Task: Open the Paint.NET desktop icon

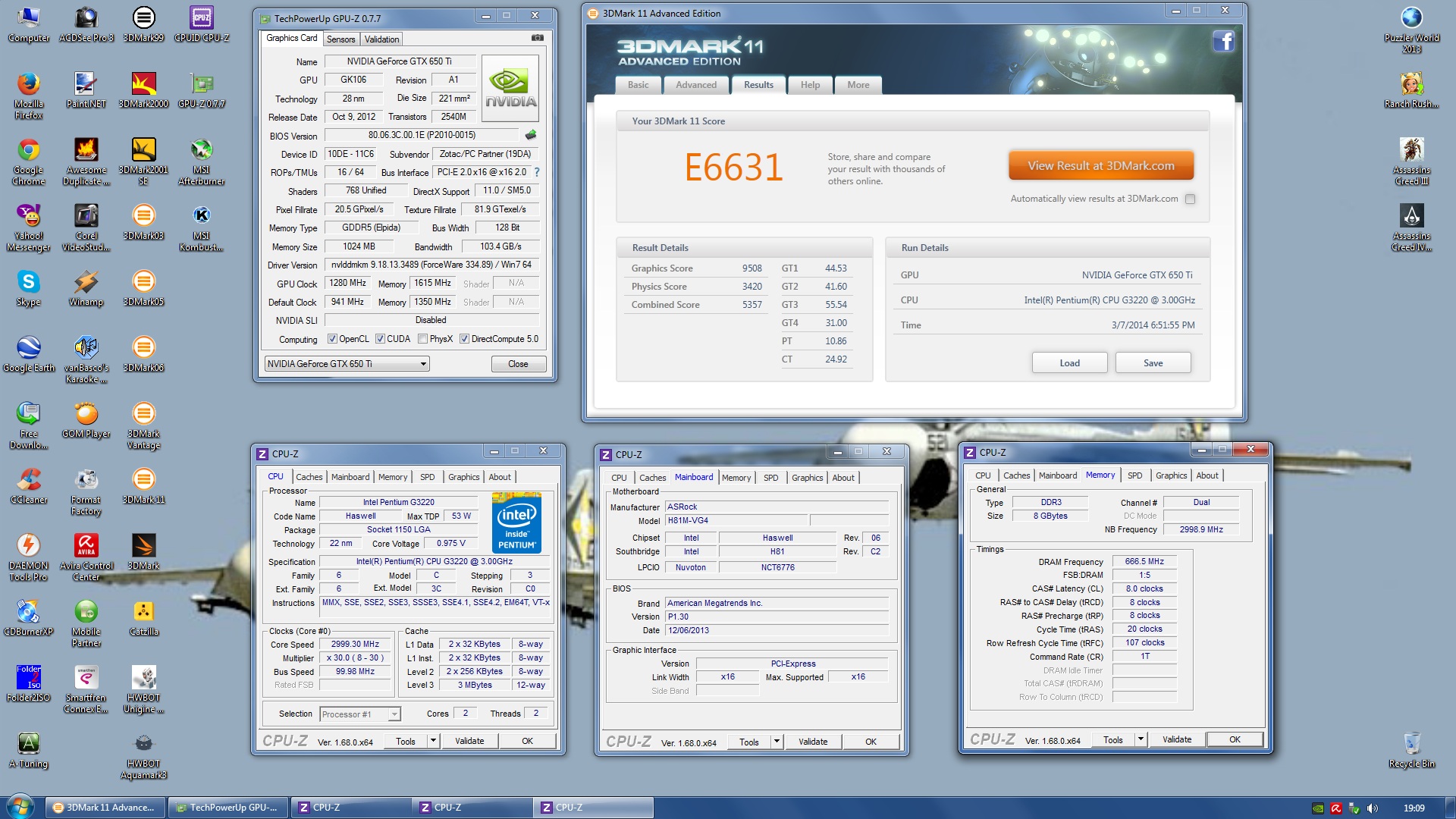Action: point(86,89)
